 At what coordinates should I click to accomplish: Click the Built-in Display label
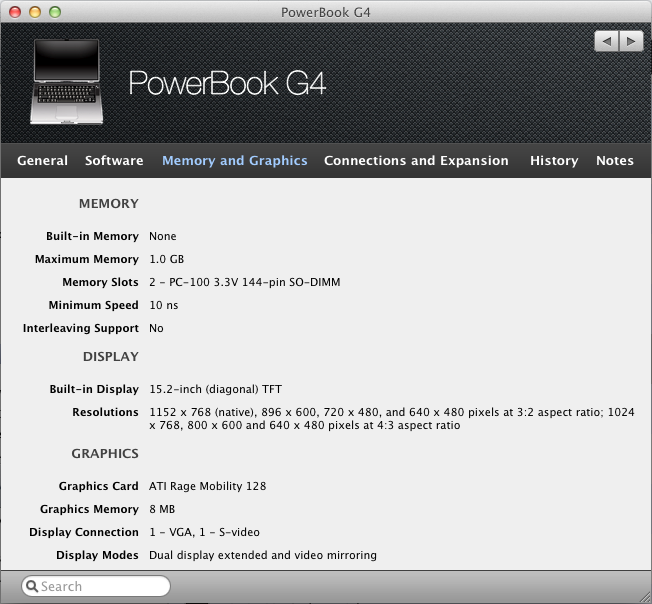[94, 389]
